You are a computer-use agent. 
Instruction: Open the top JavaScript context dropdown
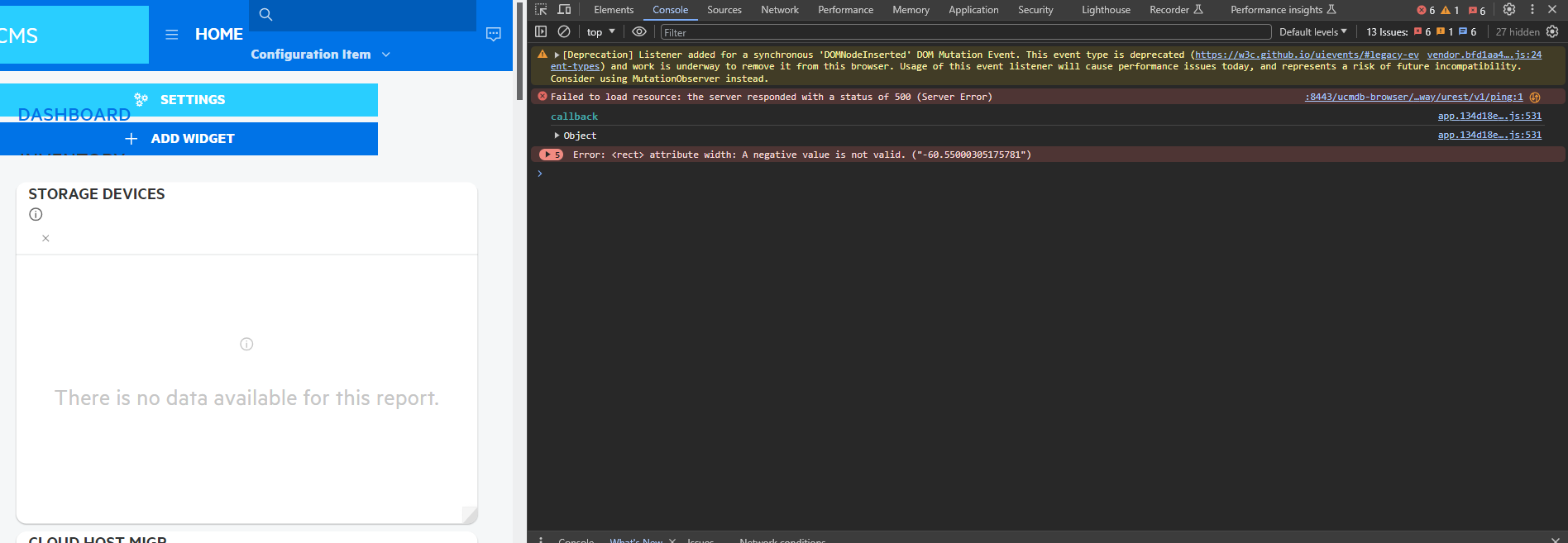(601, 32)
